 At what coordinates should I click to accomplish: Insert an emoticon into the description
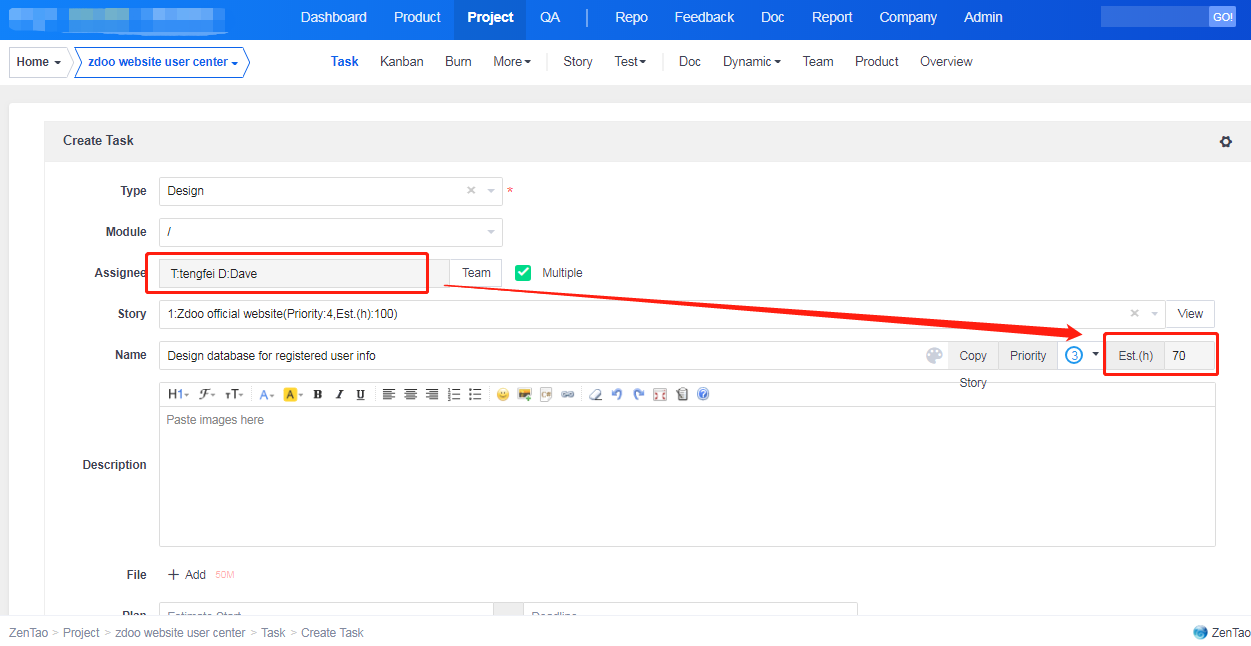tap(502, 394)
